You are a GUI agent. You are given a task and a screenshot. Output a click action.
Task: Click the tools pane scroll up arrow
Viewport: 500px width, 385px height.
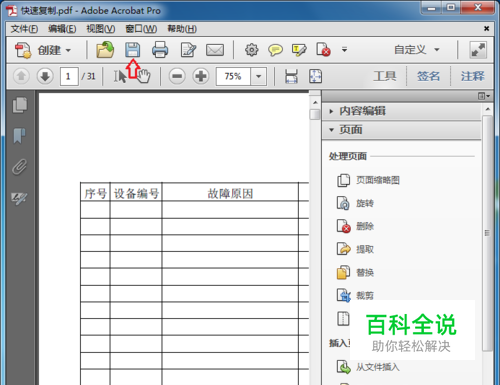pos(487,109)
